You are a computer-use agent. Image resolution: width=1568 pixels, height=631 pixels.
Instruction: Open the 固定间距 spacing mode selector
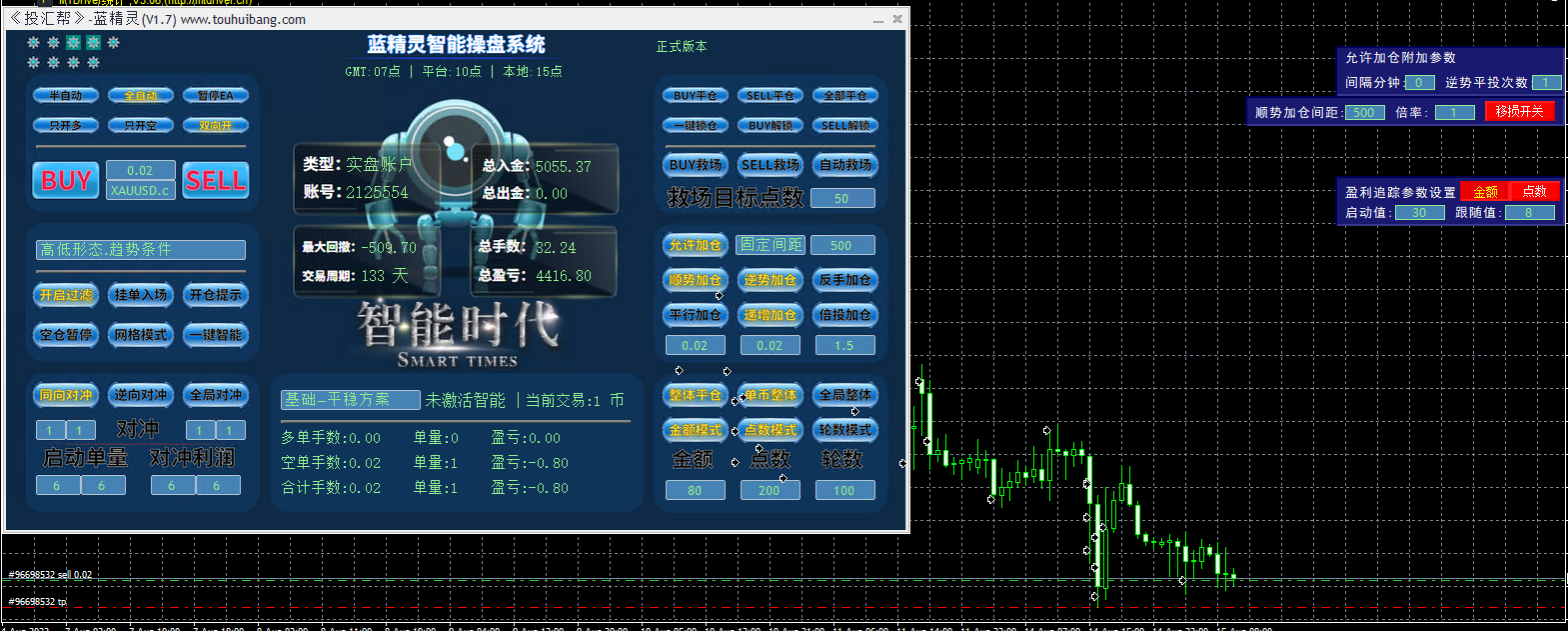point(771,245)
